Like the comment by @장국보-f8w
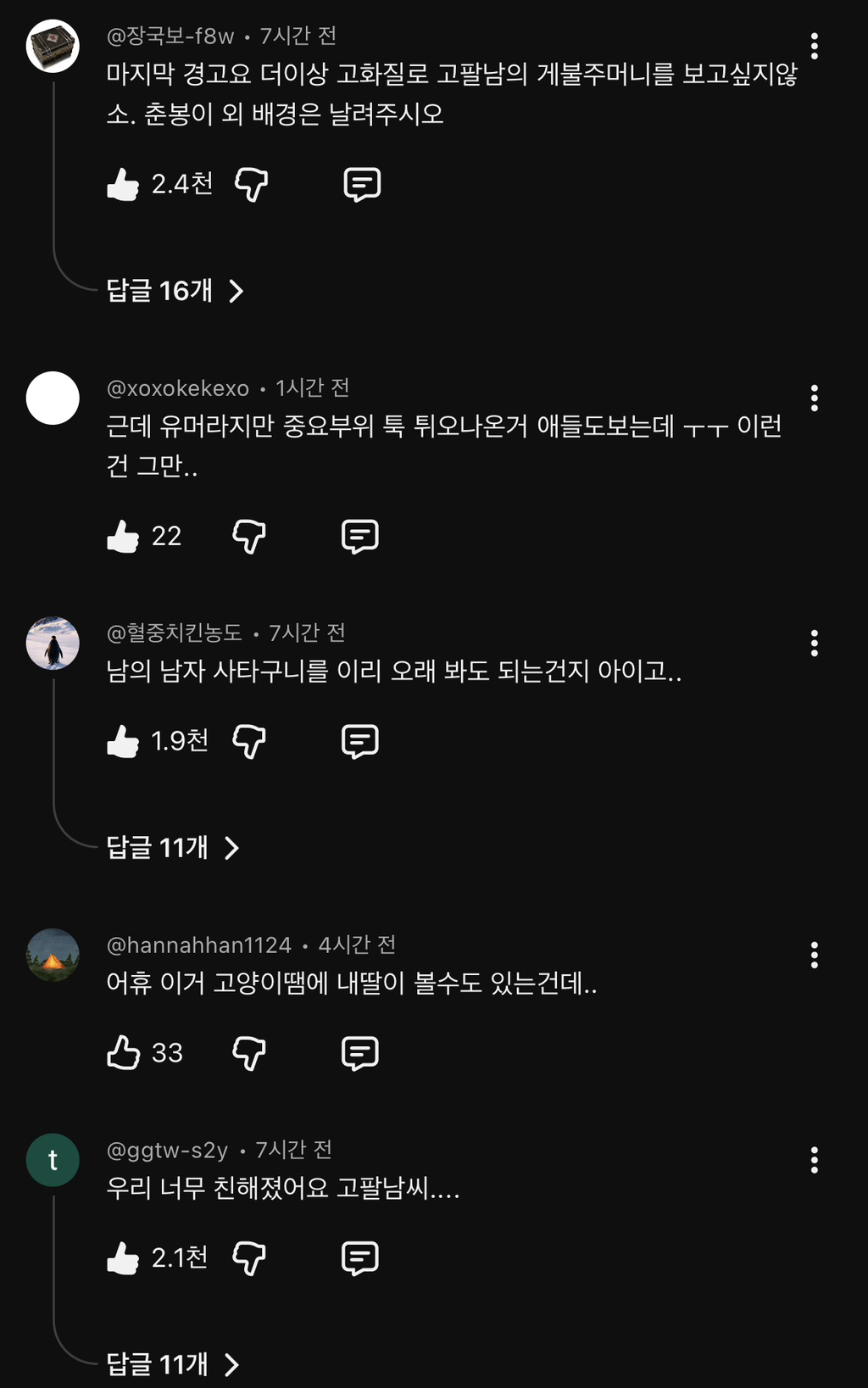 [x=123, y=184]
